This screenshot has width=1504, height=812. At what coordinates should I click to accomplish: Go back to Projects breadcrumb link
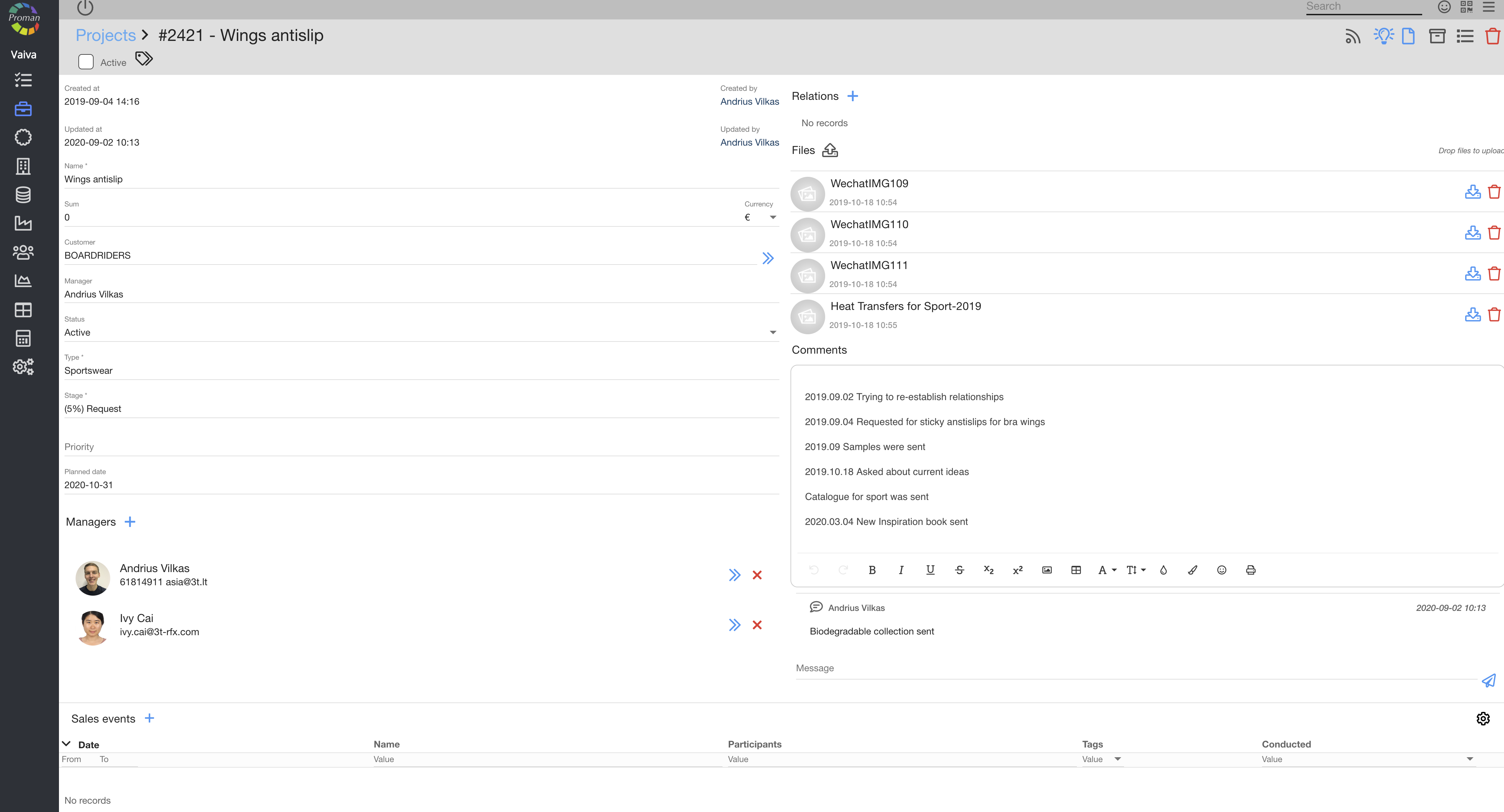pyautogui.click(x=106, y=36)
